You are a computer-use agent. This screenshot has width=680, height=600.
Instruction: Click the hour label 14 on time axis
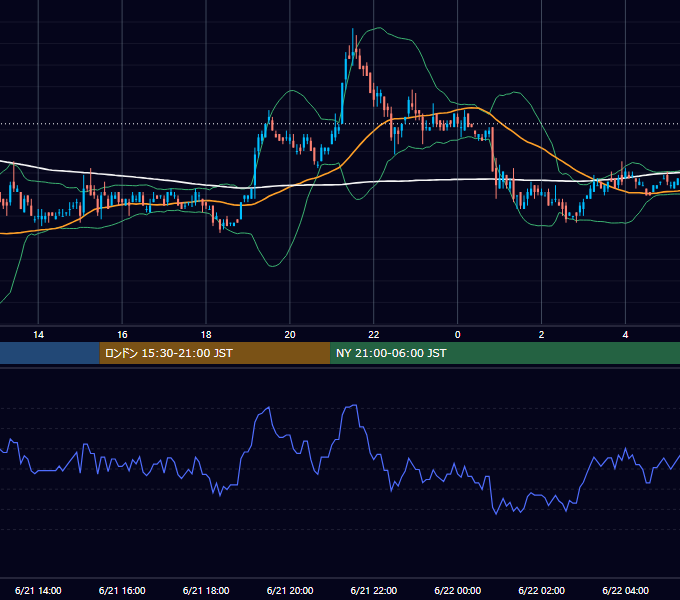pyautogui.click(x=38, y=335)
